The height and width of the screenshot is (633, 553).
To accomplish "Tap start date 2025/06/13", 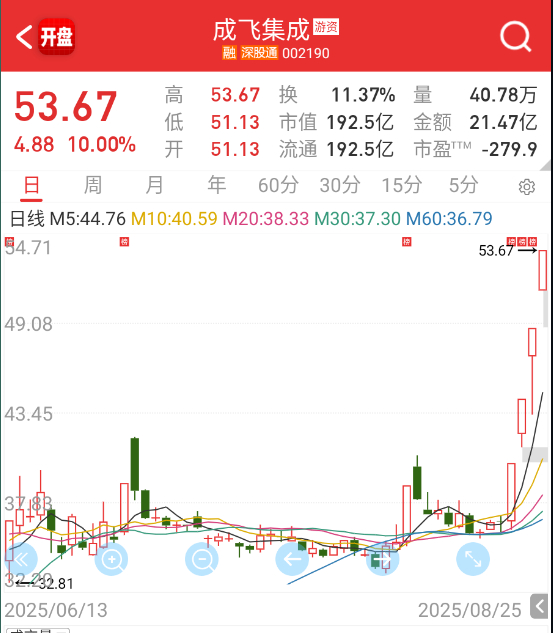I will pos(56,610).
